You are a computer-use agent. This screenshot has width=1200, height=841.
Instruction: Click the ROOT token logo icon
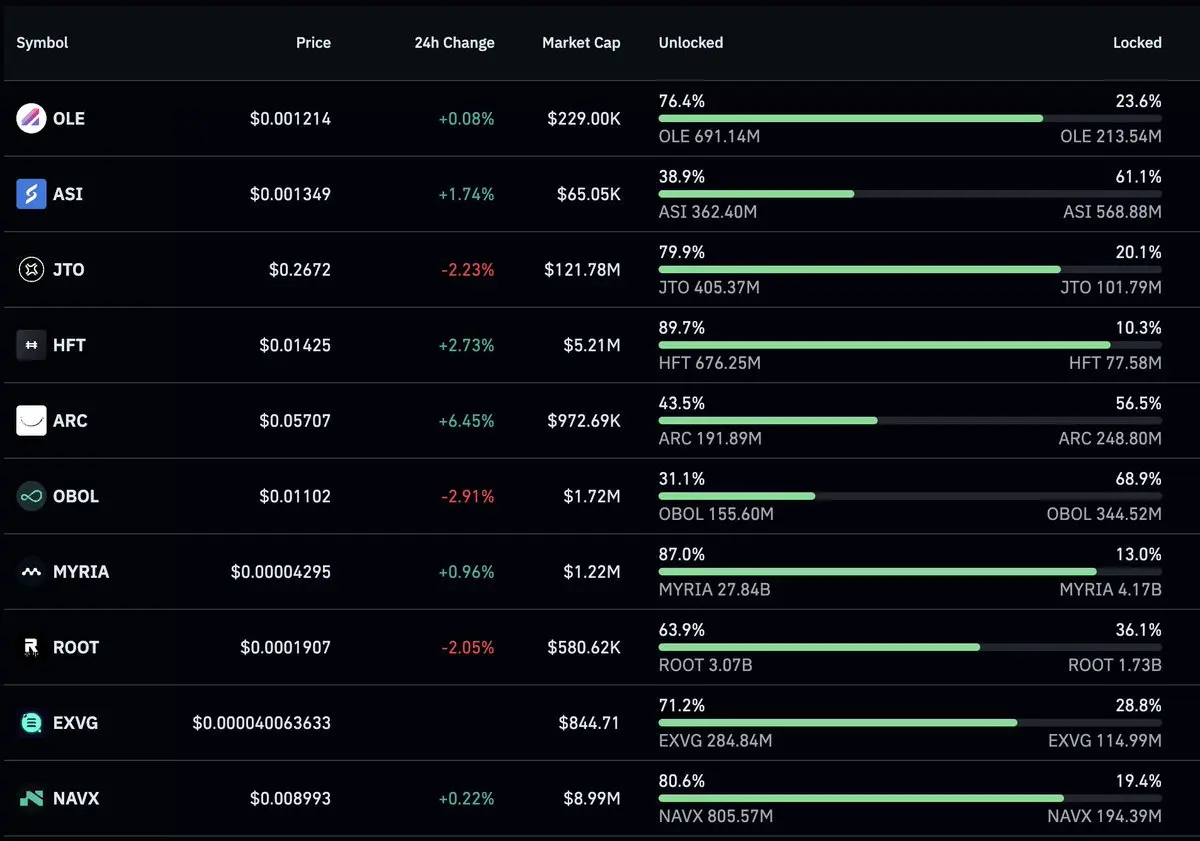tap(31, 647)
